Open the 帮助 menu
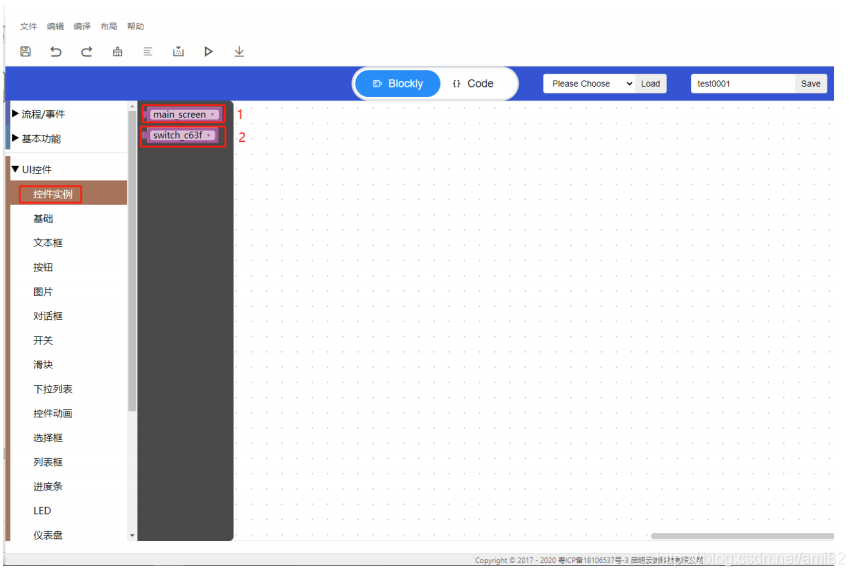 click(x=135, y=26)
